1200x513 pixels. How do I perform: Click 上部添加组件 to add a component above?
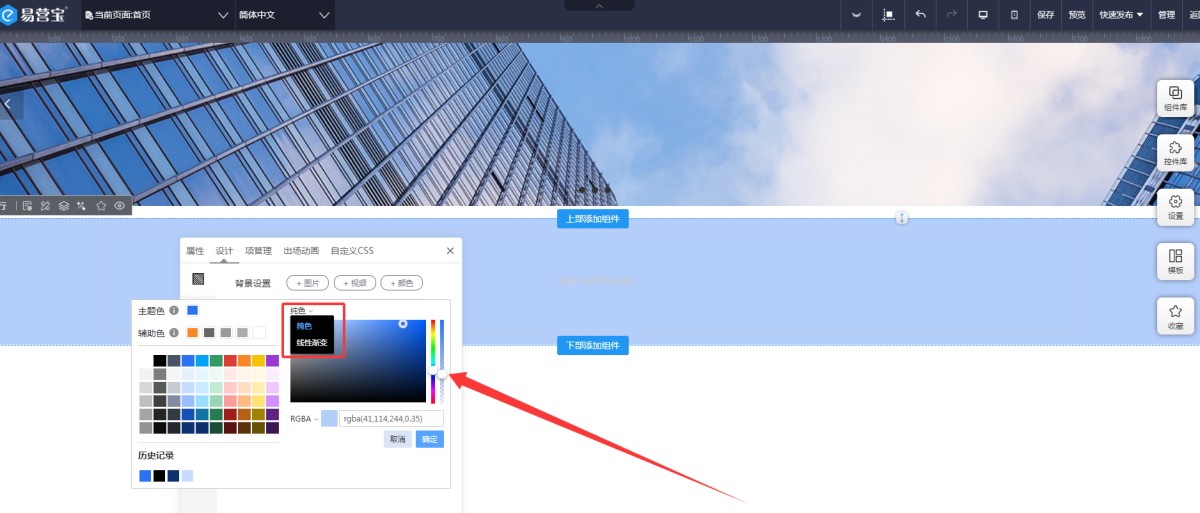593,219
